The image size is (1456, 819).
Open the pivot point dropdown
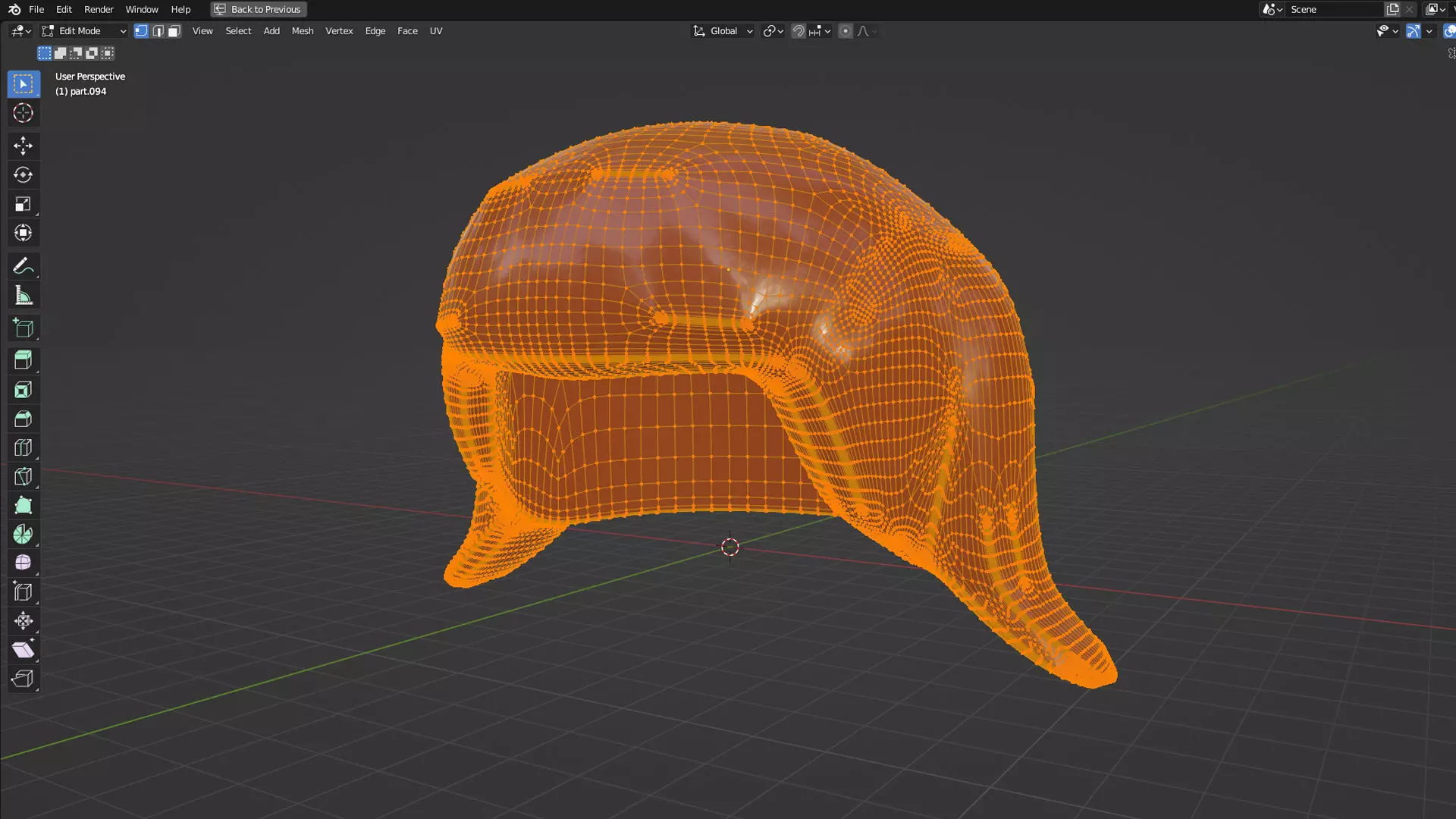click(x=773, y=31)
